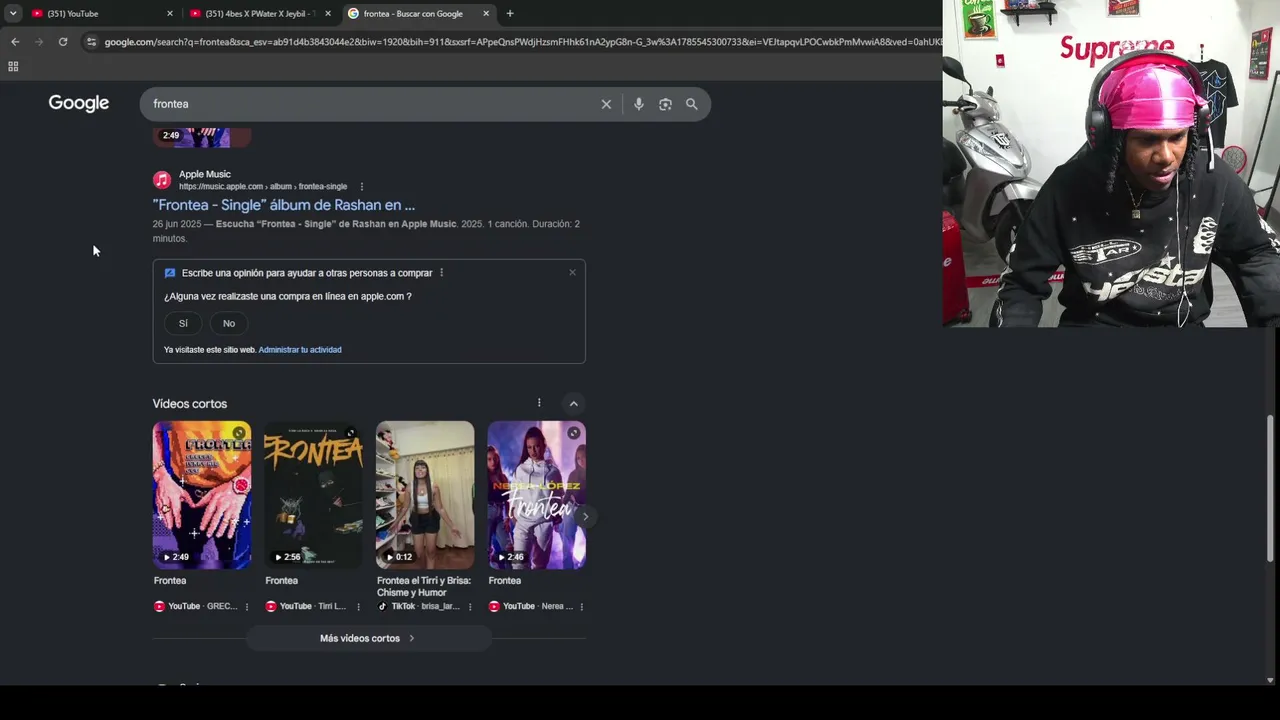Go forward to the next page

[39, 42]
